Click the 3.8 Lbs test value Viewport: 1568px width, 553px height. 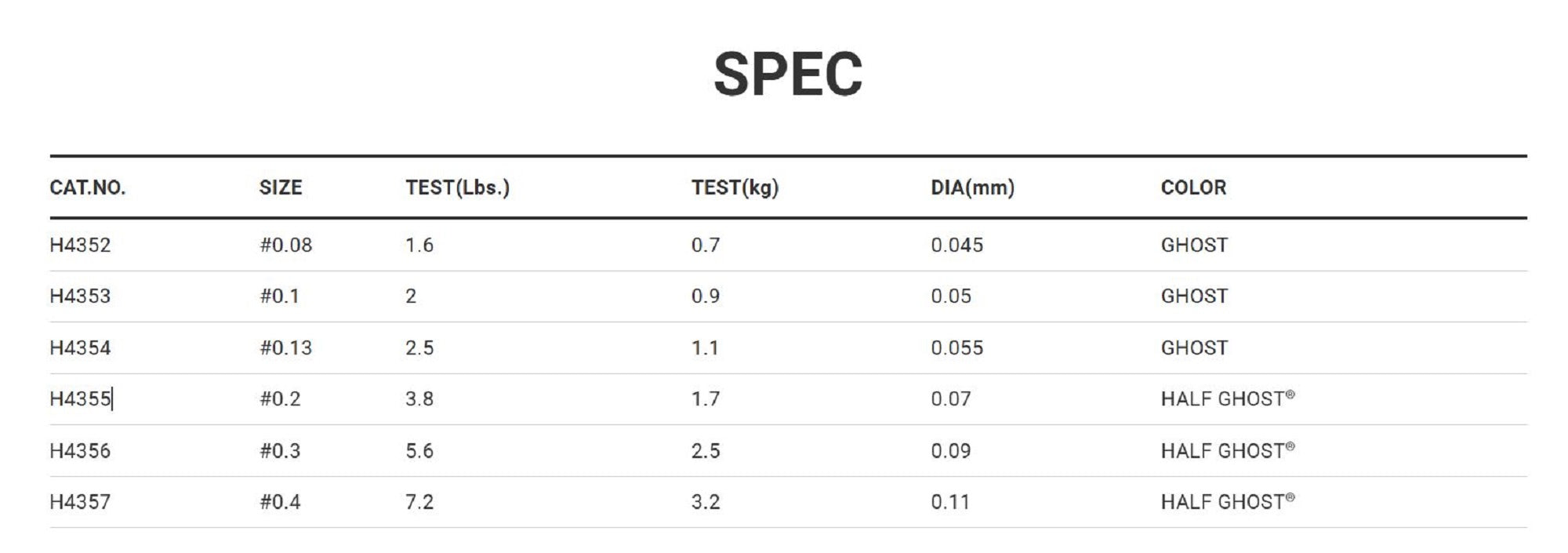point(419,398)
